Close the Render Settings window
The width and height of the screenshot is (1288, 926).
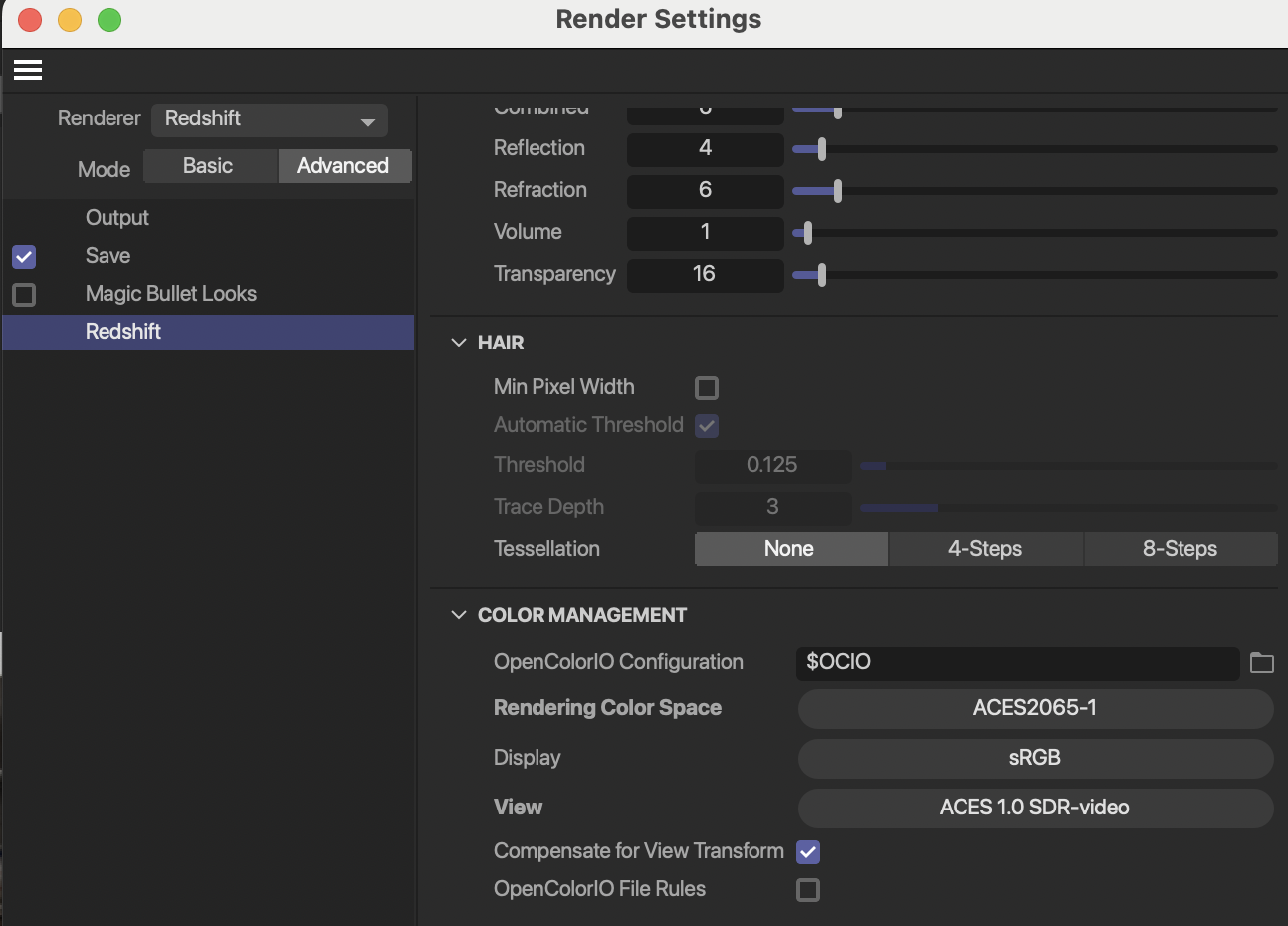tap(30, 20)
